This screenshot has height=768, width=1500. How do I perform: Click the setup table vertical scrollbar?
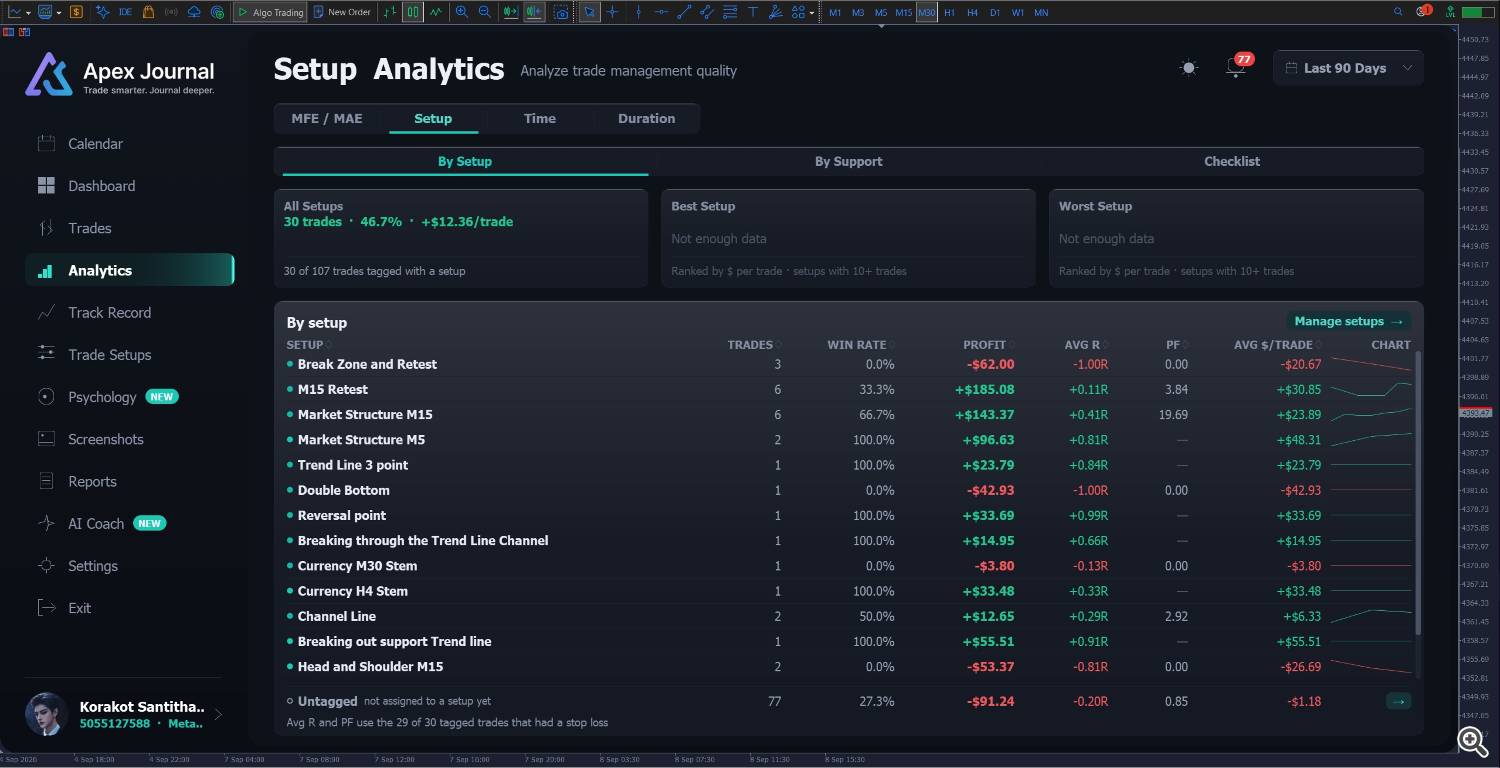[x=1417, y=492]
